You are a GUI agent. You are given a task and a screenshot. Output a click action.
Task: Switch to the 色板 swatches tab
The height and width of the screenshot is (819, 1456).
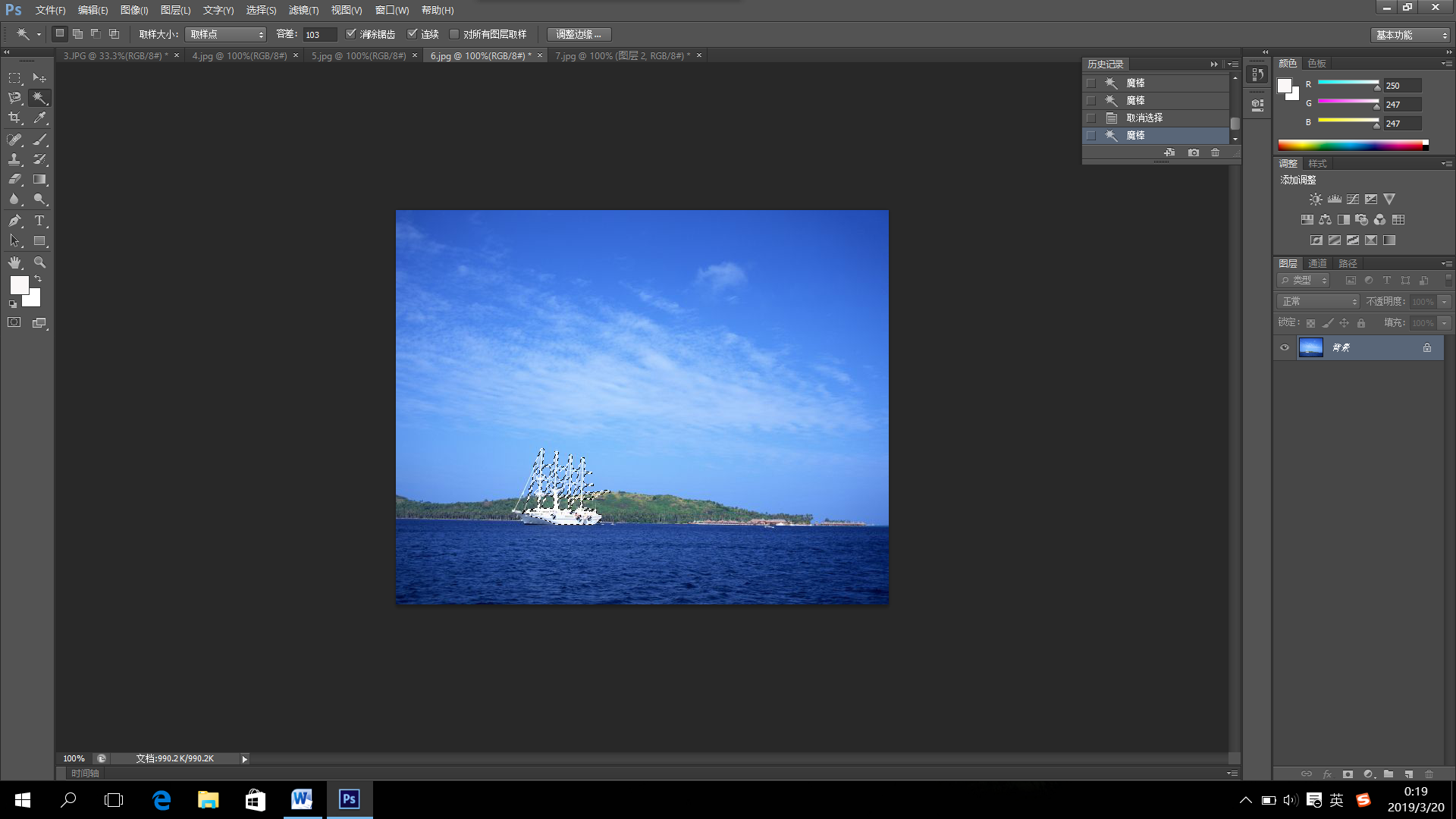coord(1317,64)
